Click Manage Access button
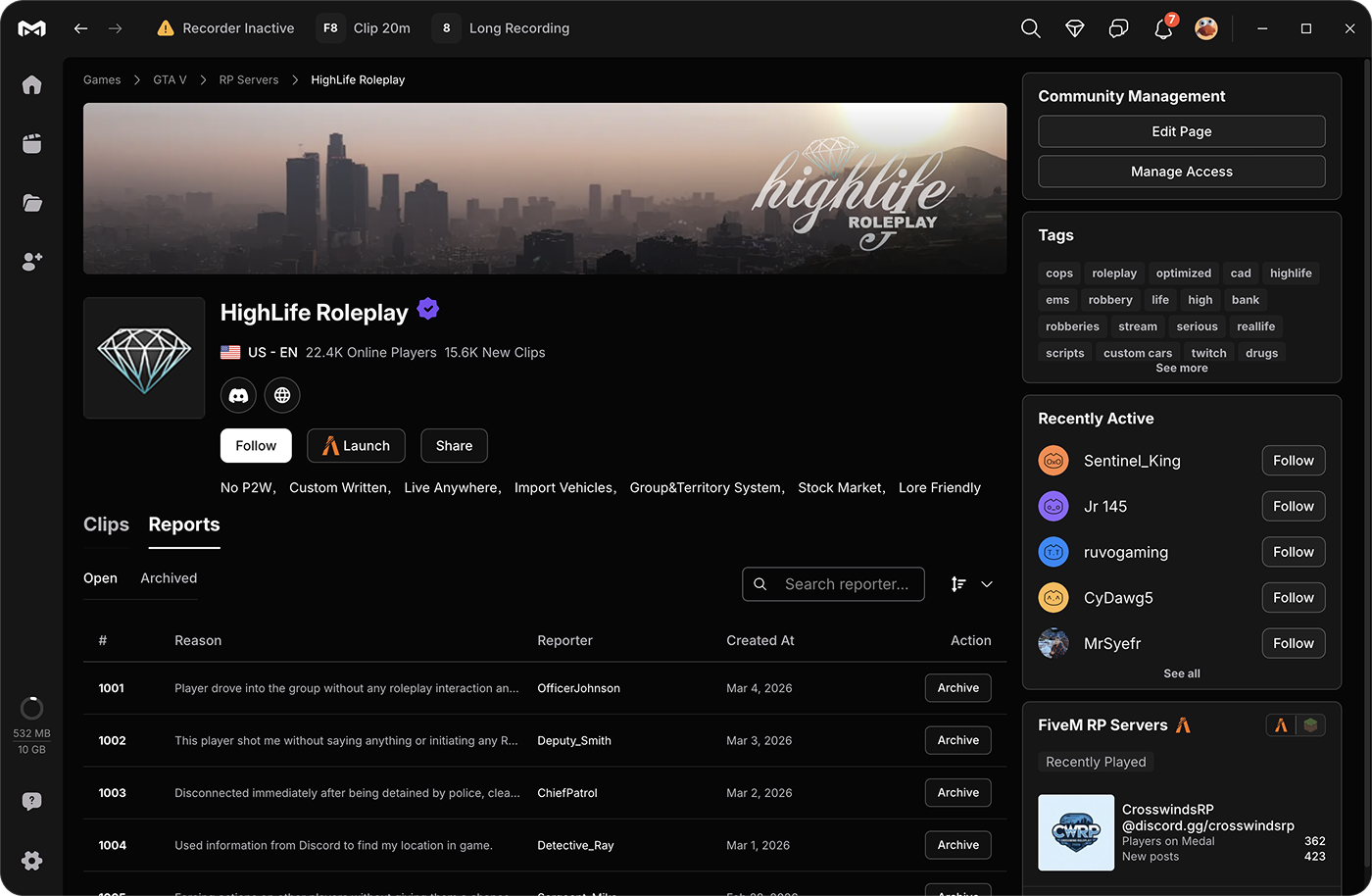1372x896 pixels. pyautogui.click(x=1182, y=172)
